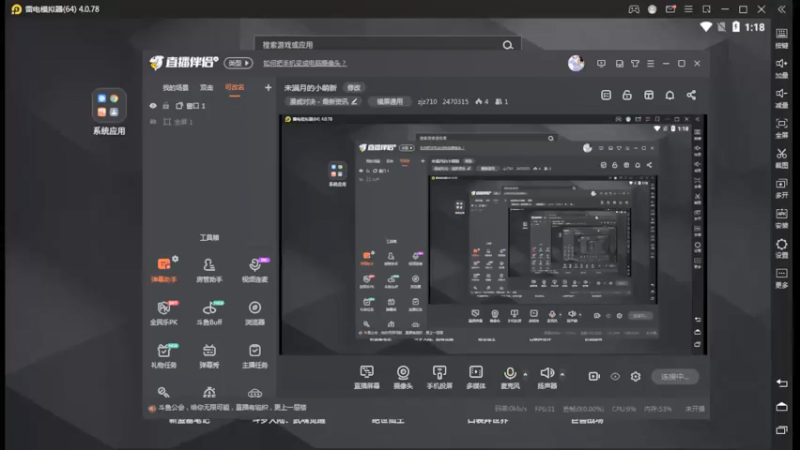This screenshot has width=800, height=450.
Task: Open the 主播任务 streamer task tool
Action: (x=255, y=356)
